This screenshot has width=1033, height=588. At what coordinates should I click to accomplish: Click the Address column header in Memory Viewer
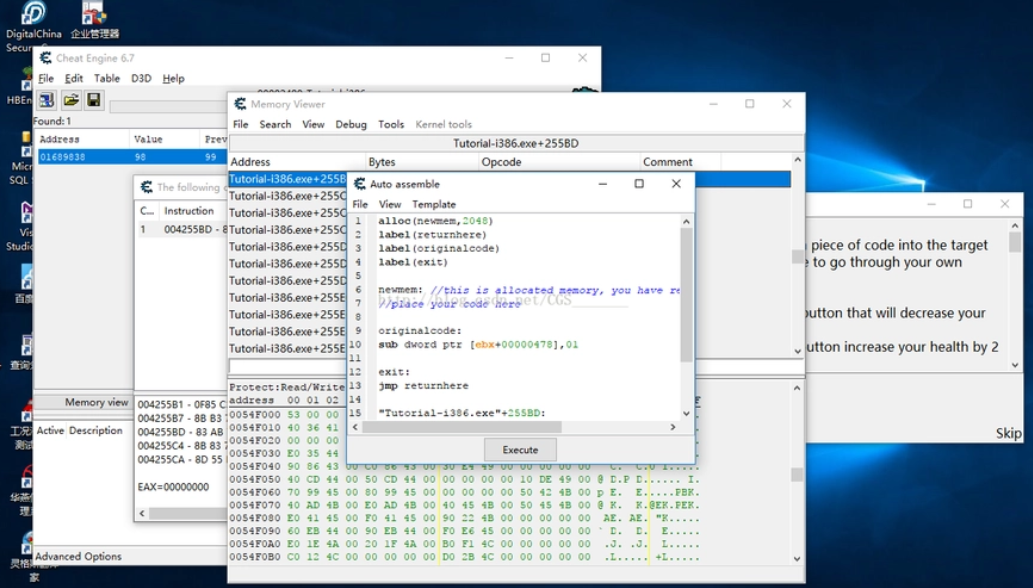click(x=297, y=162)
